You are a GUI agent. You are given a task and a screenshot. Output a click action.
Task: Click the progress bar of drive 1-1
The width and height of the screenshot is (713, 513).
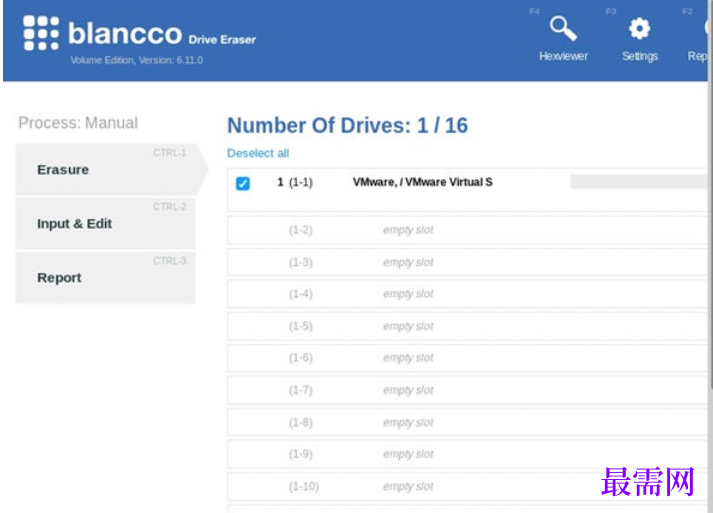[639, 181]
